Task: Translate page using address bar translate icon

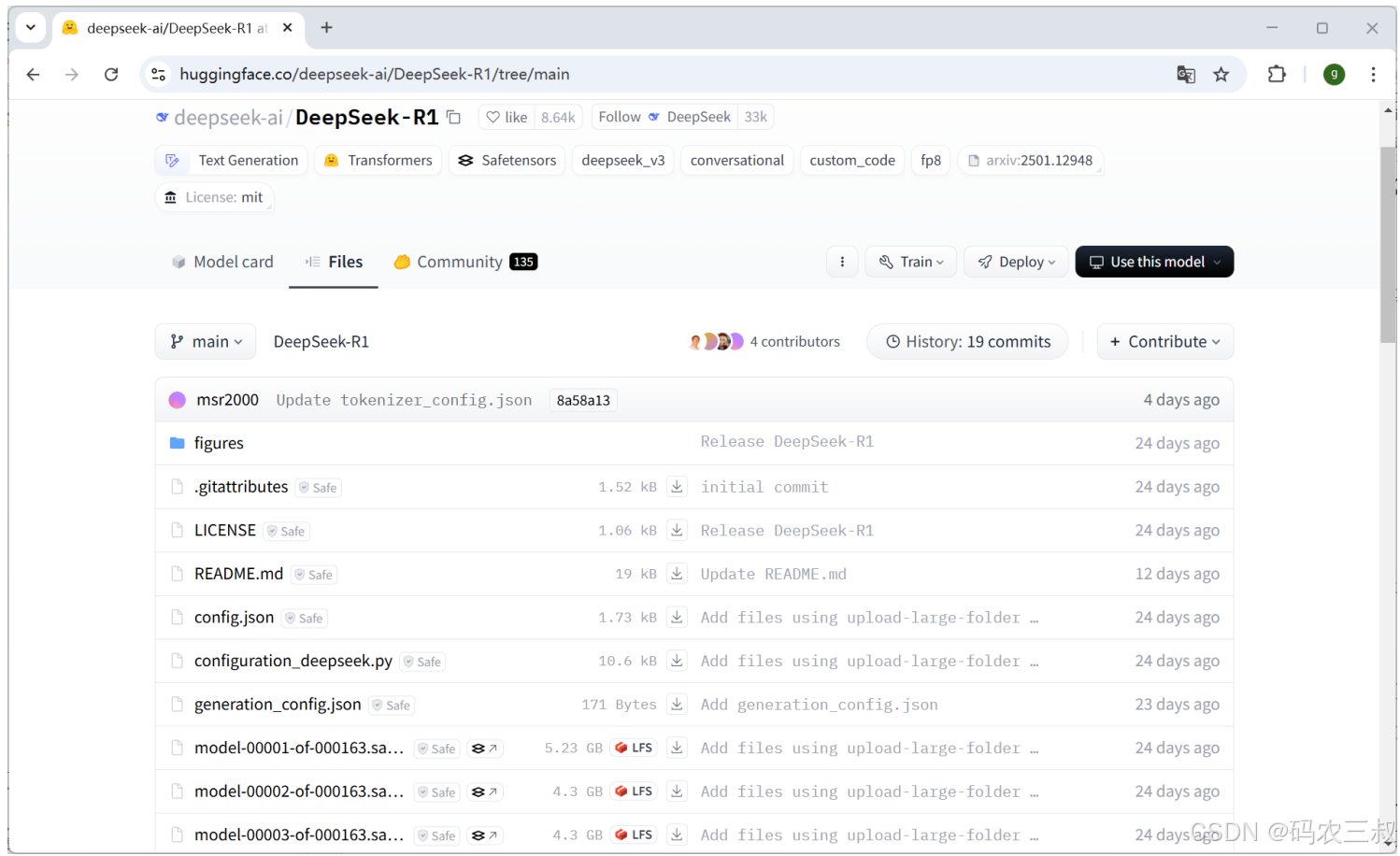Action: coord(1185,74)
